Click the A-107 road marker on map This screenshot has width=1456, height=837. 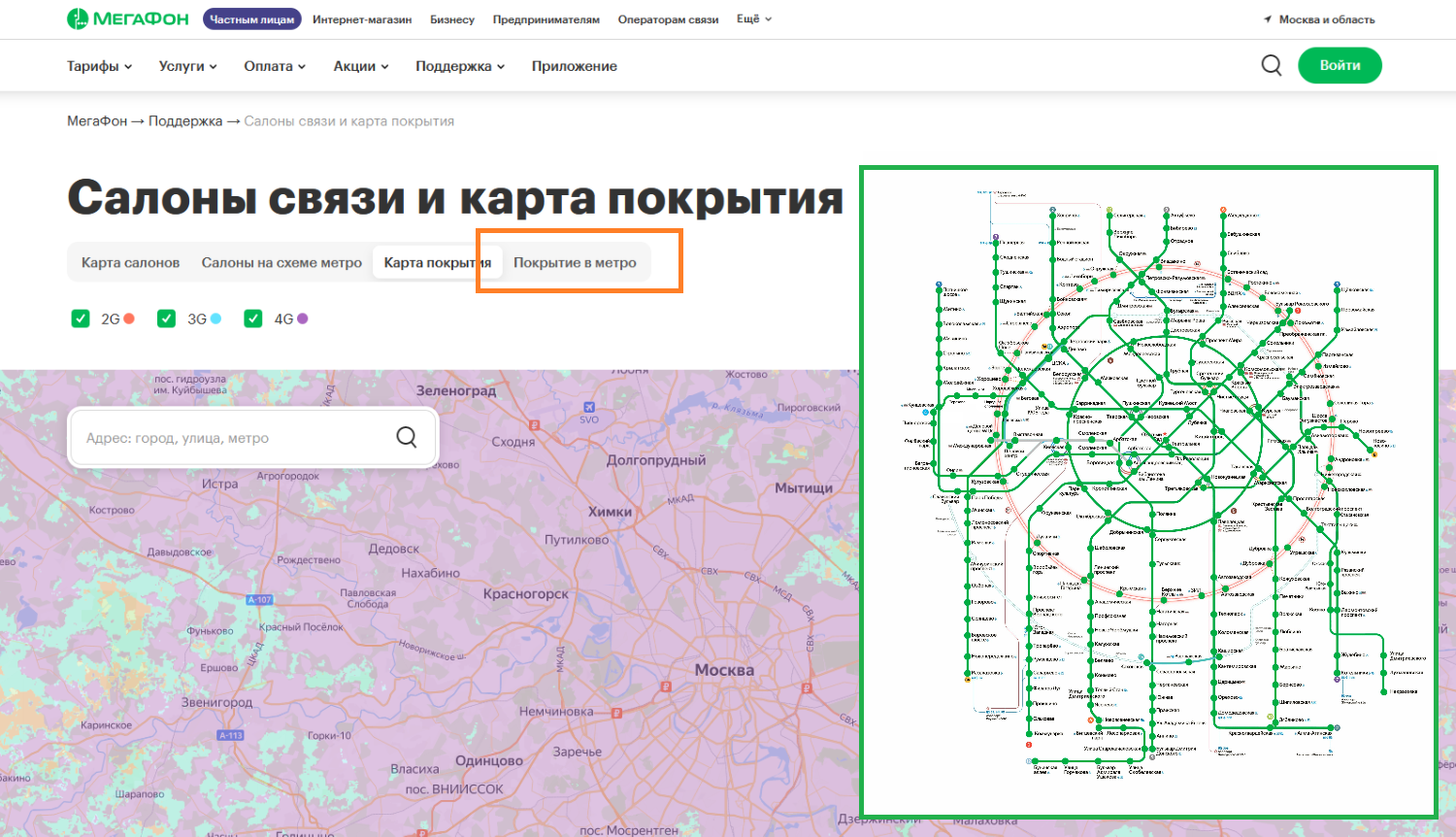pyautogui.click(x=259, y=600)
